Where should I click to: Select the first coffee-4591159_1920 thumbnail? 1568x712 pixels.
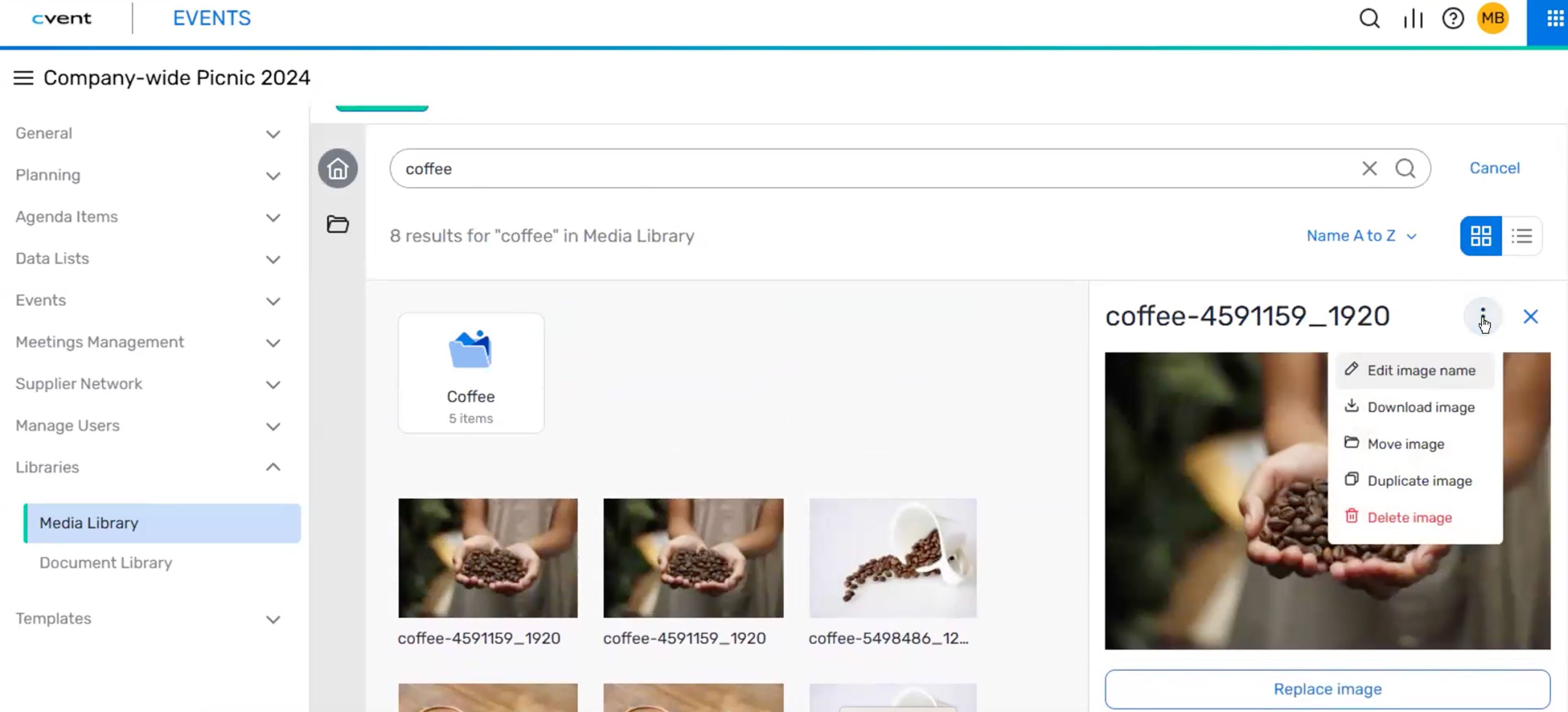coord(487,558)
